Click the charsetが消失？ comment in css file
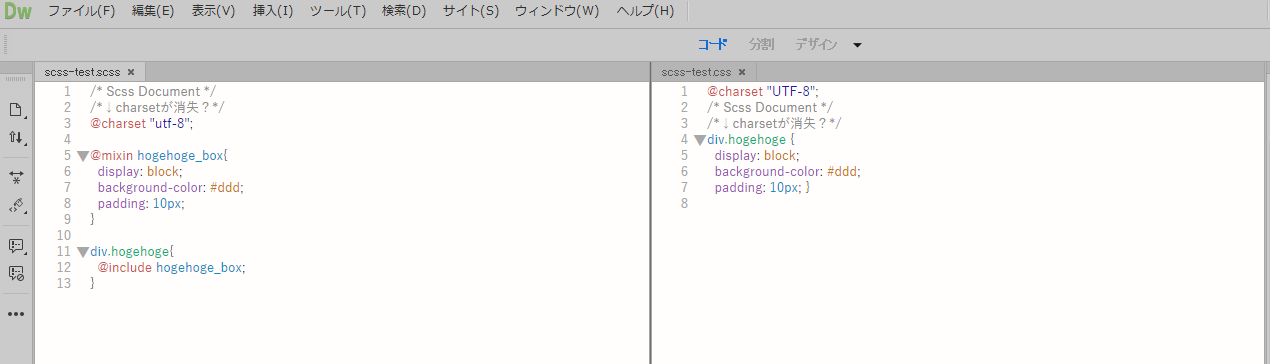The width and height of the screenshot is (1270, 364). click(x=775, y=123)
